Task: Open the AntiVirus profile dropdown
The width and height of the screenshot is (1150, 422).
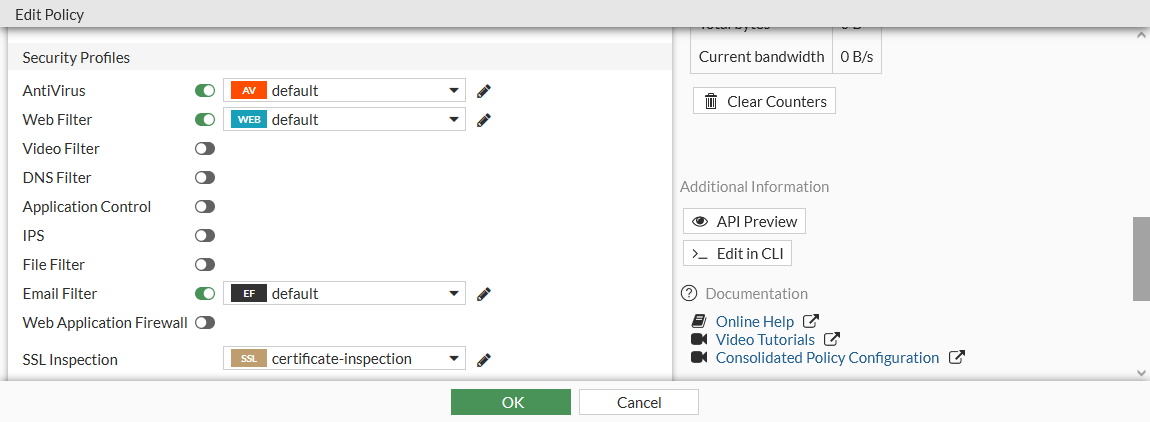Action: pyautogui.click(x=344, y=91)
